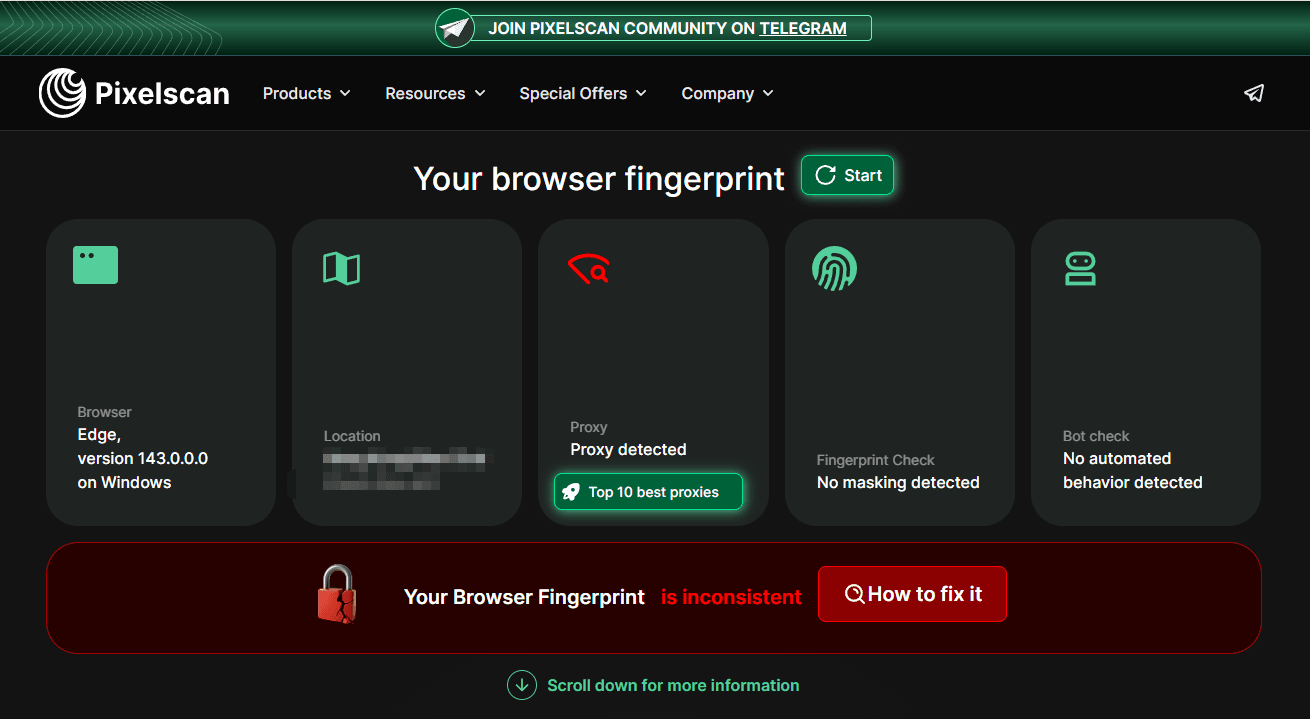Click the Pixelscan logo icon
This screenshot has width=1310, height=719.
[x=62, y=93]
